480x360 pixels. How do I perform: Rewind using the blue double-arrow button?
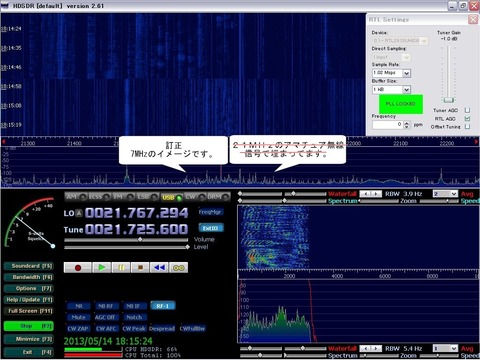(x=159, y=267)
